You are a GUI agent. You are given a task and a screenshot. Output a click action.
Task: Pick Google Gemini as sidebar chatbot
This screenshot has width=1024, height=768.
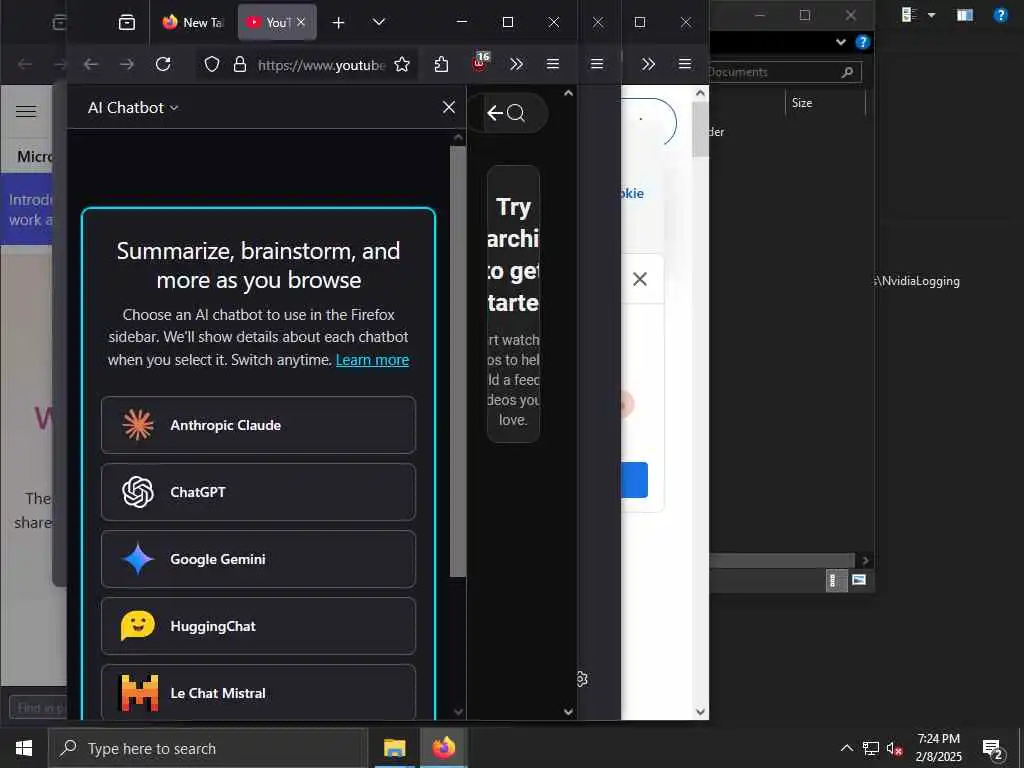[x=258, y=559]
